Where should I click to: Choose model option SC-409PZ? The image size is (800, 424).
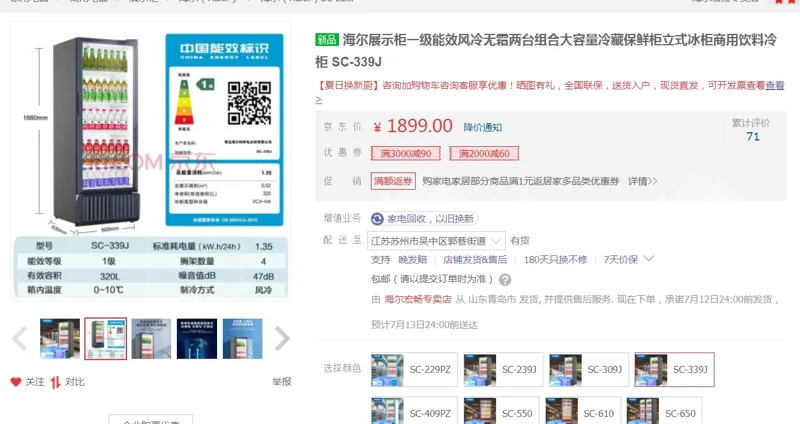pyautogui.click(x=414, y=412)
